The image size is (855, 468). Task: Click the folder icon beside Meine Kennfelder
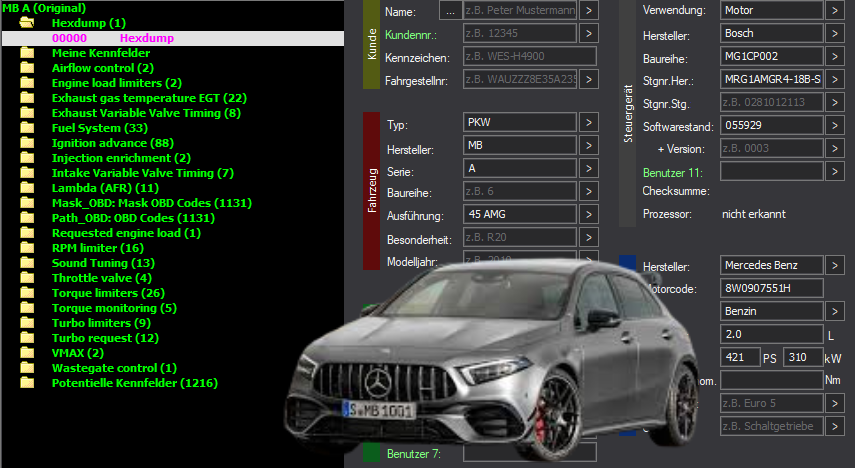coord(27,53)
